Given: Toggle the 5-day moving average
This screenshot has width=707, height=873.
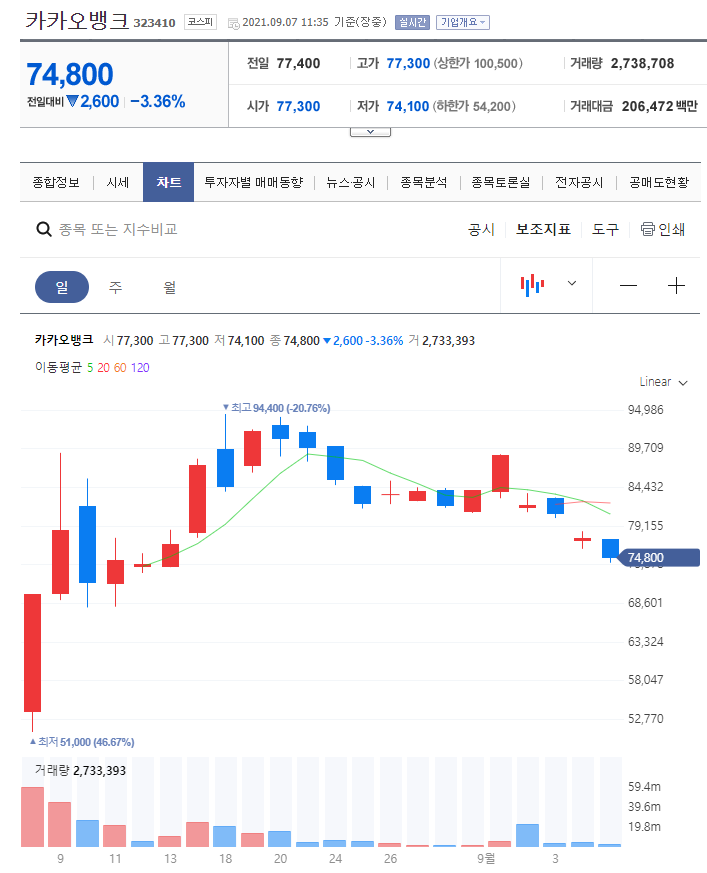Looking at the screenshot, I should coord(90,367).
